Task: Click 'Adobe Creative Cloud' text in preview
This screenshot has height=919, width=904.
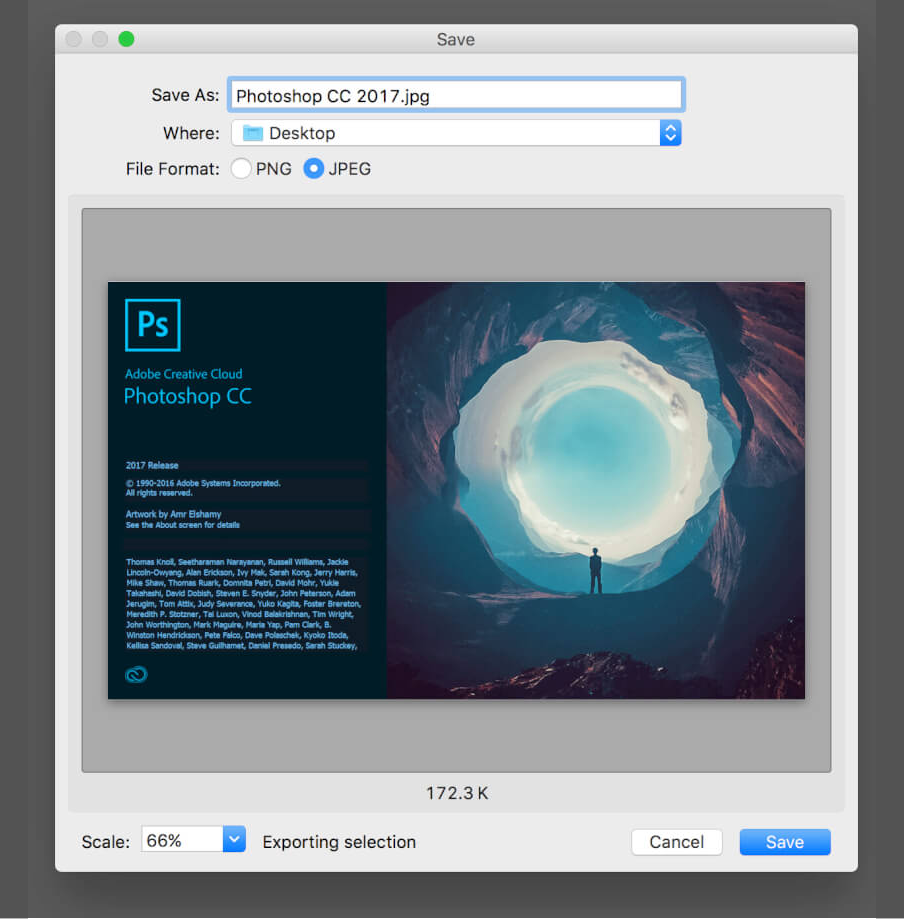Action: pyautogui.click(x=183, y=374)
